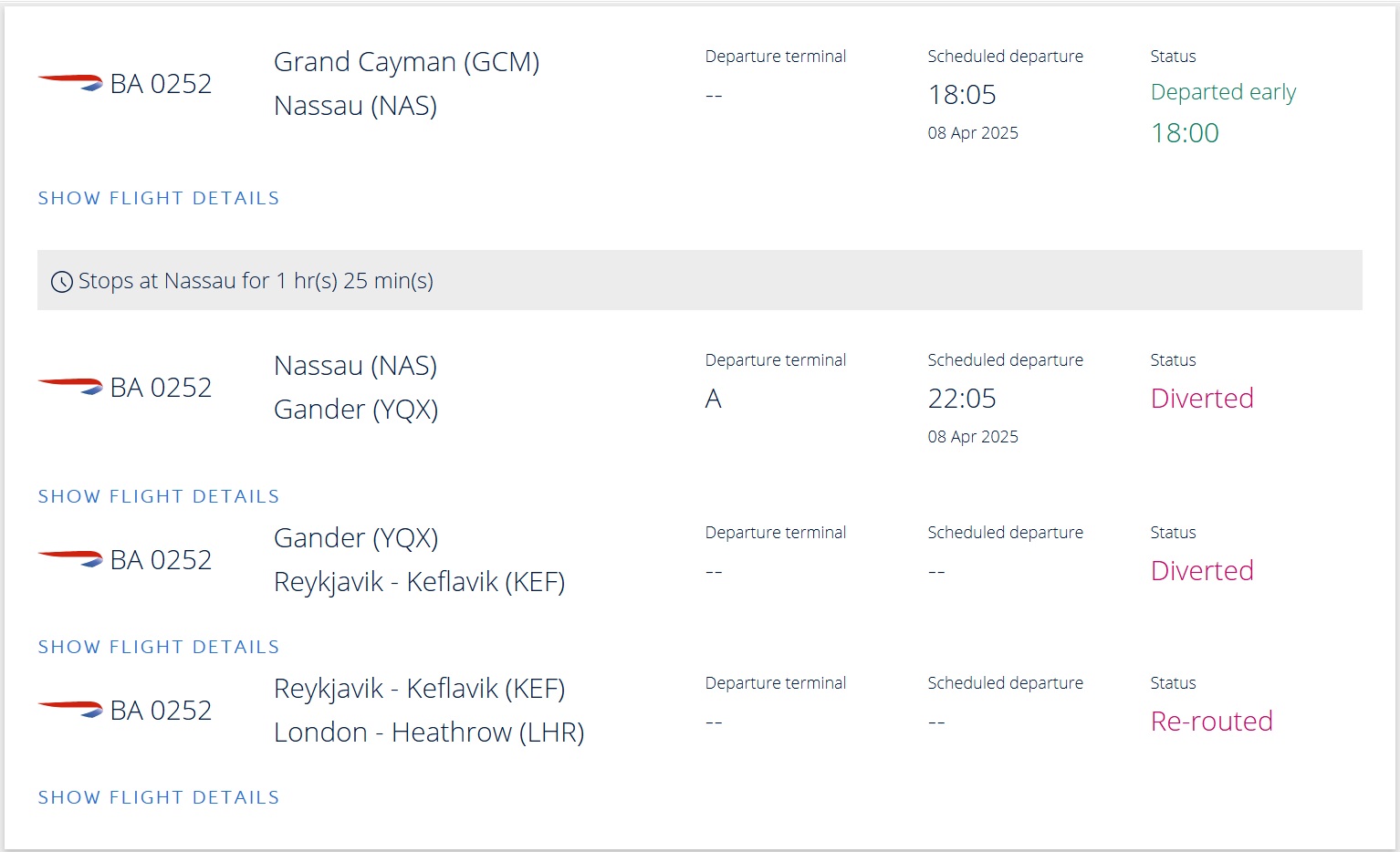The width and height of the screenshot is (1400, 852).
Task: Click the clock icon in the Nassau stopover banner
Action: 60,281
